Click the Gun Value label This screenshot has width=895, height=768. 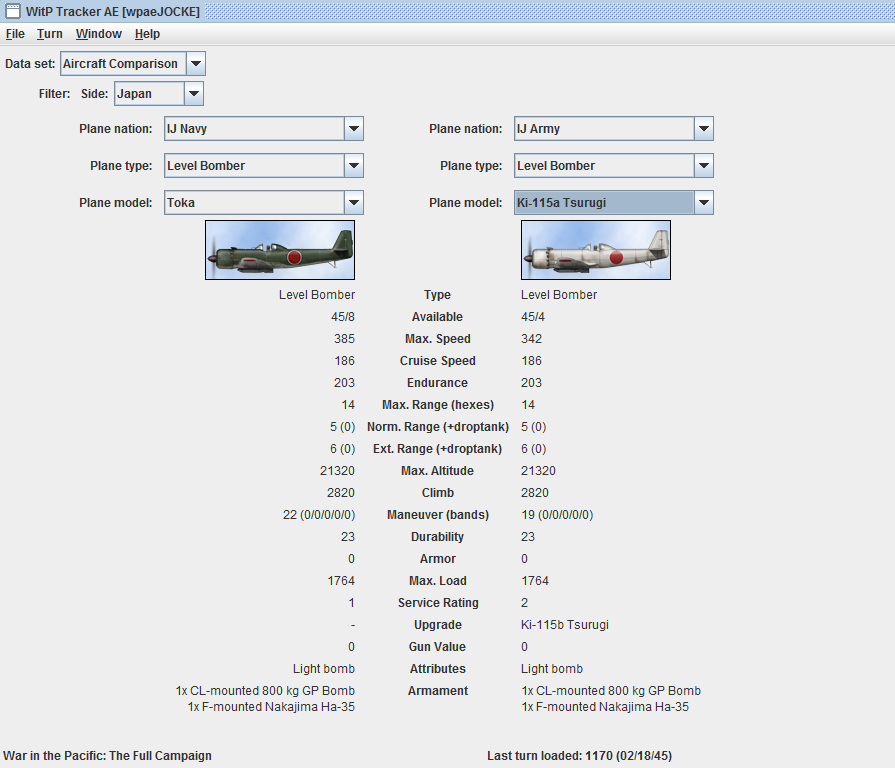pyautogui.click(x=437, y=647)
